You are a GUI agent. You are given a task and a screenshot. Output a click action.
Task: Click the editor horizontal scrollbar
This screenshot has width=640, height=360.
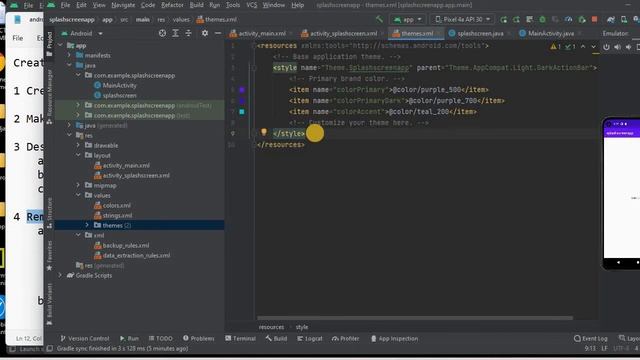pos(415,318)
